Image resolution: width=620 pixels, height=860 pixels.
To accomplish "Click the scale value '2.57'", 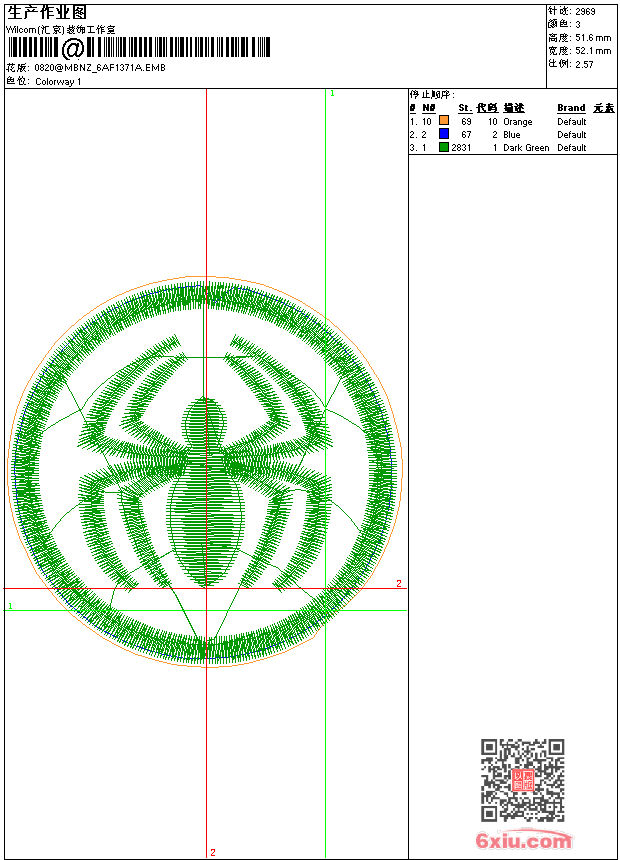I will [584, 64].
